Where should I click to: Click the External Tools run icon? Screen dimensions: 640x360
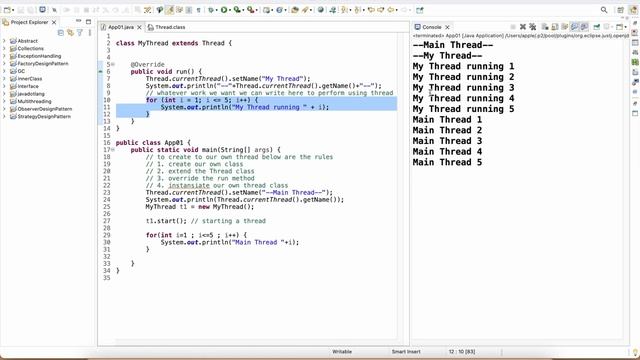pos(250,10)
